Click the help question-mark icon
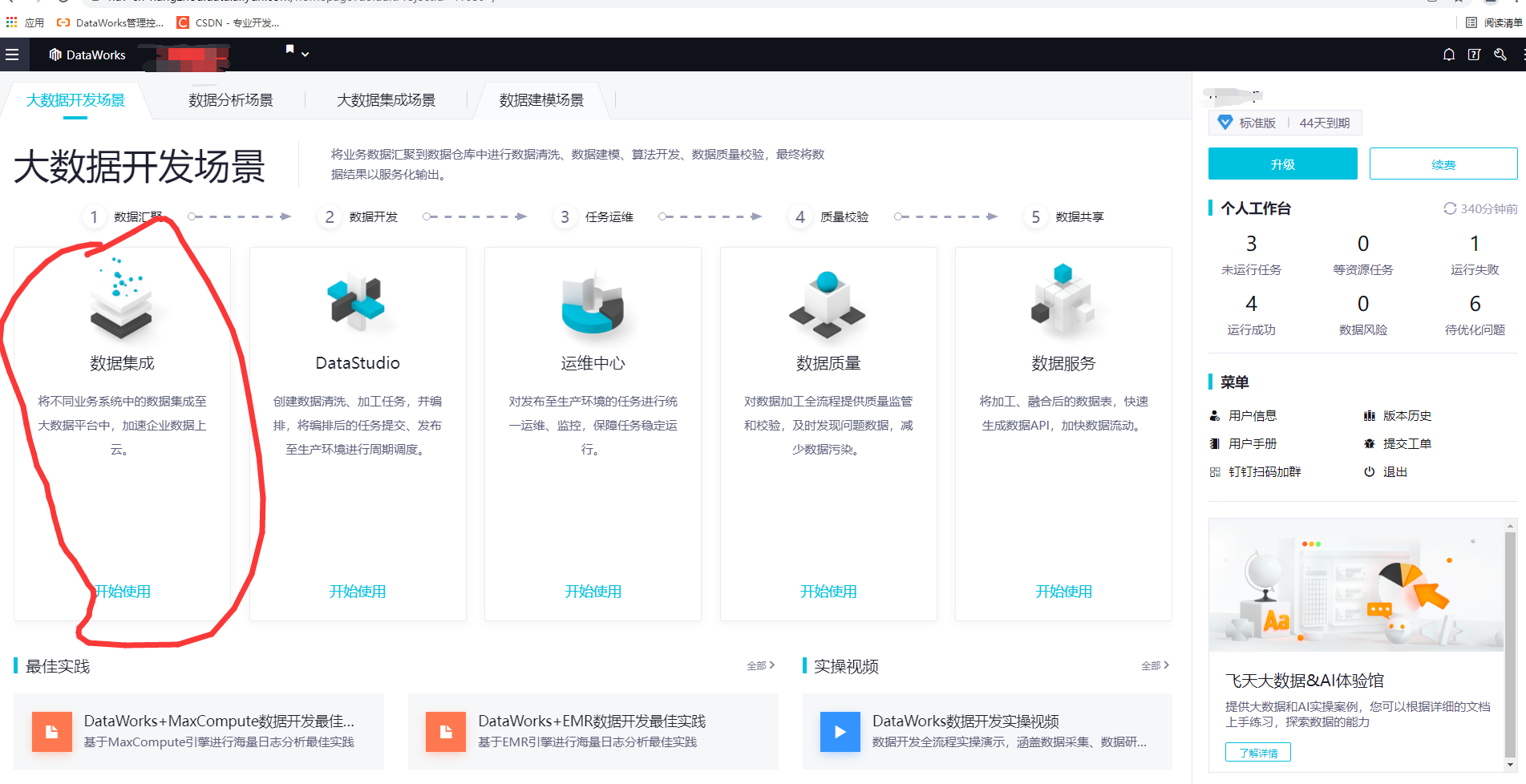 point(1474,55)
